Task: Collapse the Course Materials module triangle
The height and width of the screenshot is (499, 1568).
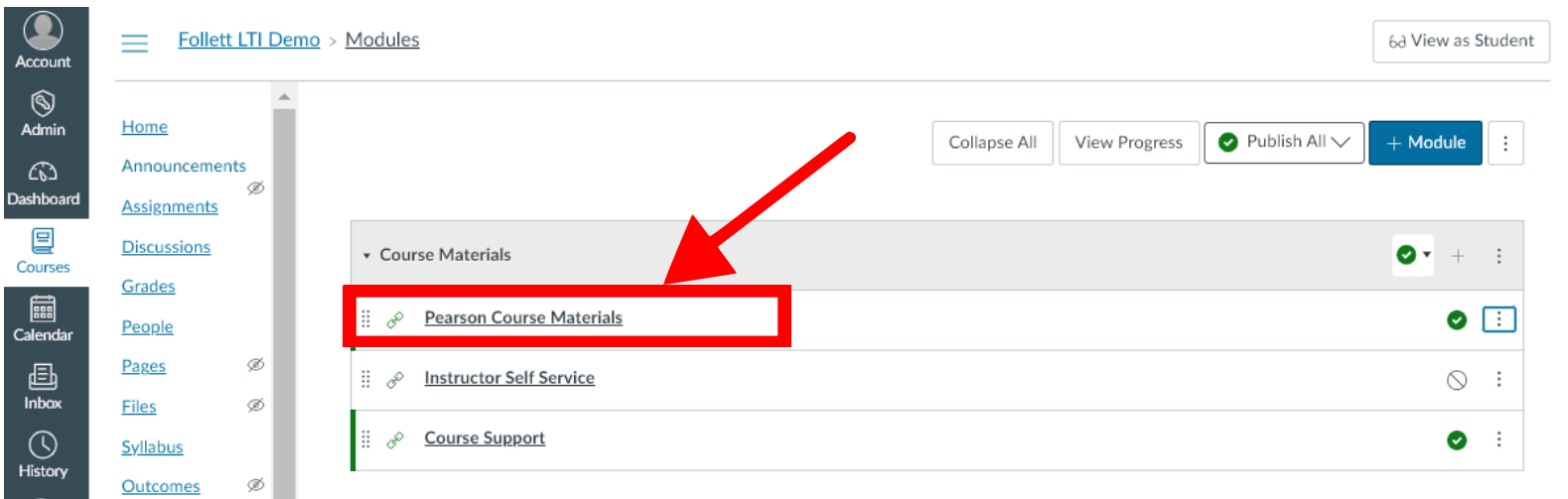Action: click(x=366, y=256)
